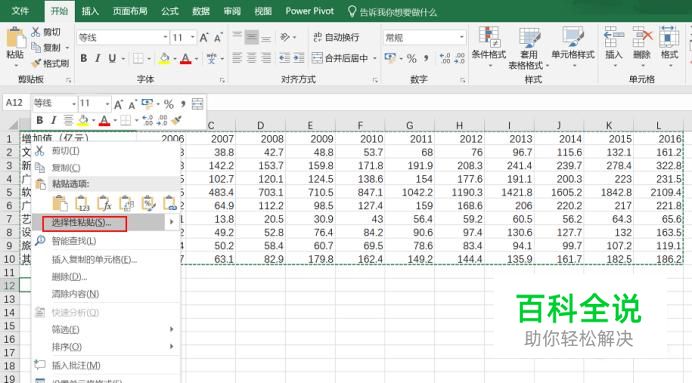
Task: Choose the first Paste option icon in context menu
Action: pyautogui.click(x=60, y=203)
